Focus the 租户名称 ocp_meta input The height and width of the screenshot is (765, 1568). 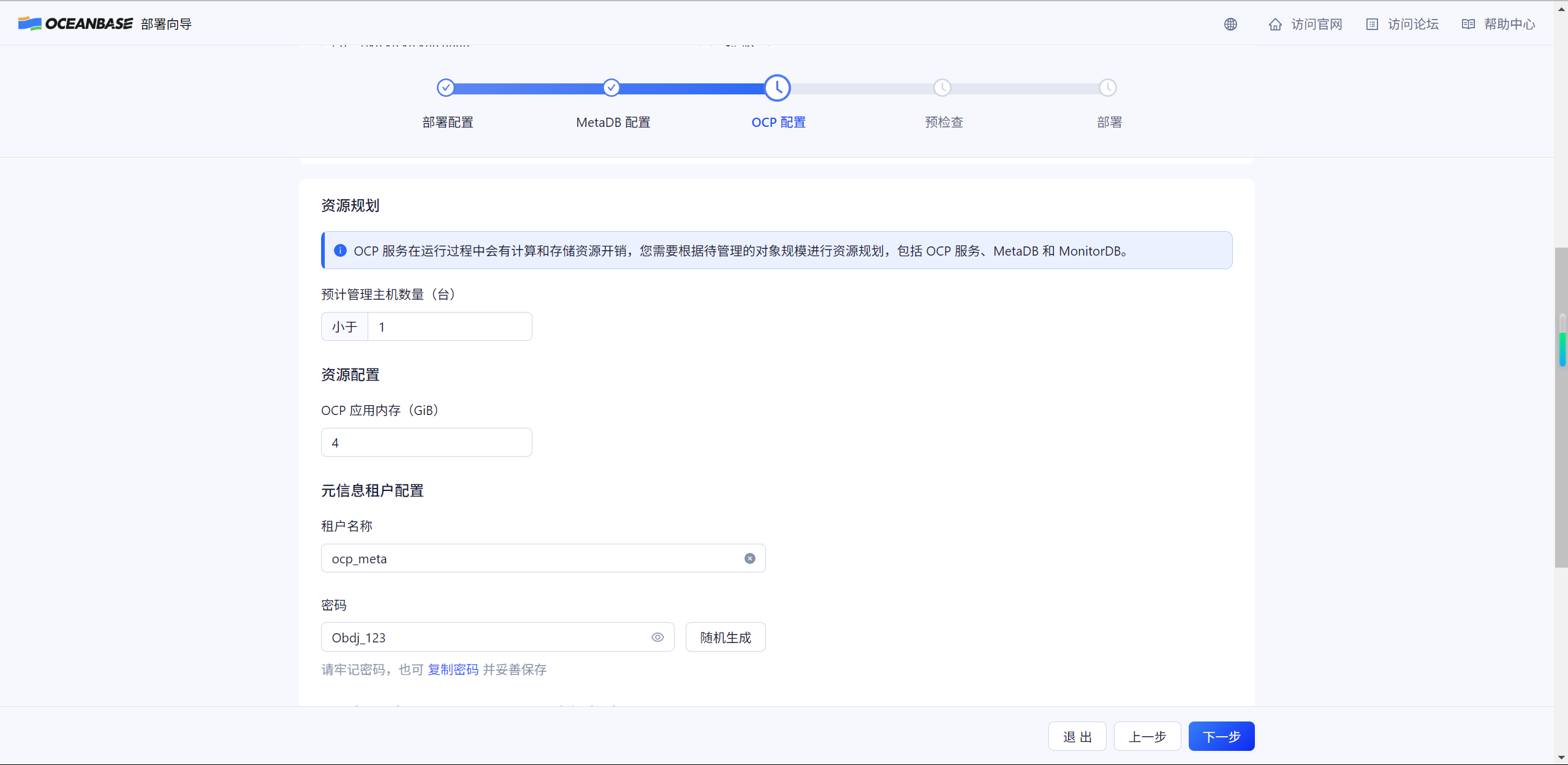pos(543,558)
